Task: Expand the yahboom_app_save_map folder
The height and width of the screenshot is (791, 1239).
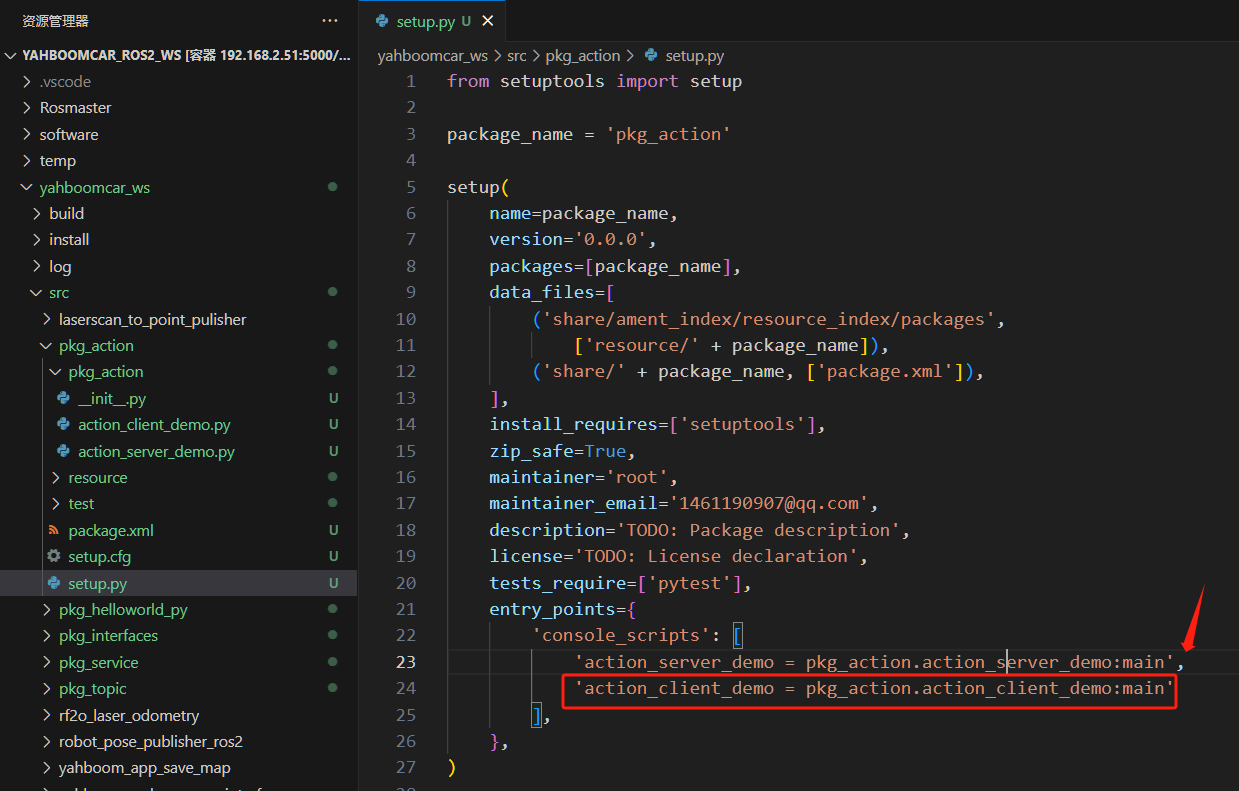Action: [x=178, y=768]
